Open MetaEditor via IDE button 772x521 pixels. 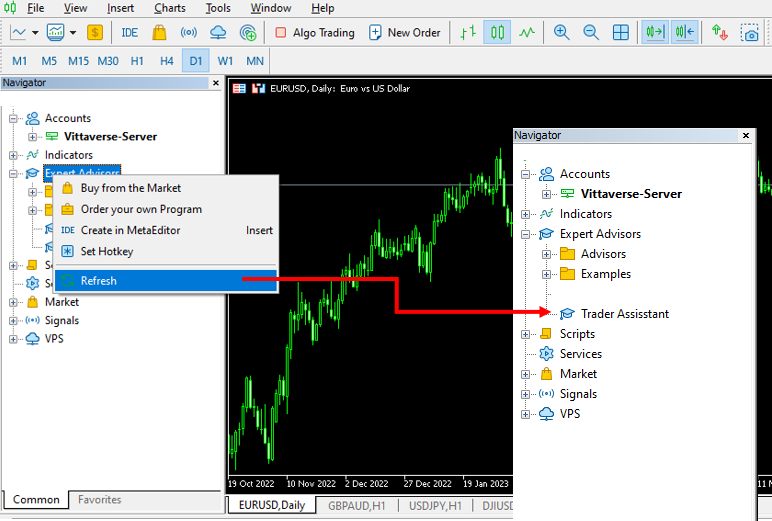point(129,33)
